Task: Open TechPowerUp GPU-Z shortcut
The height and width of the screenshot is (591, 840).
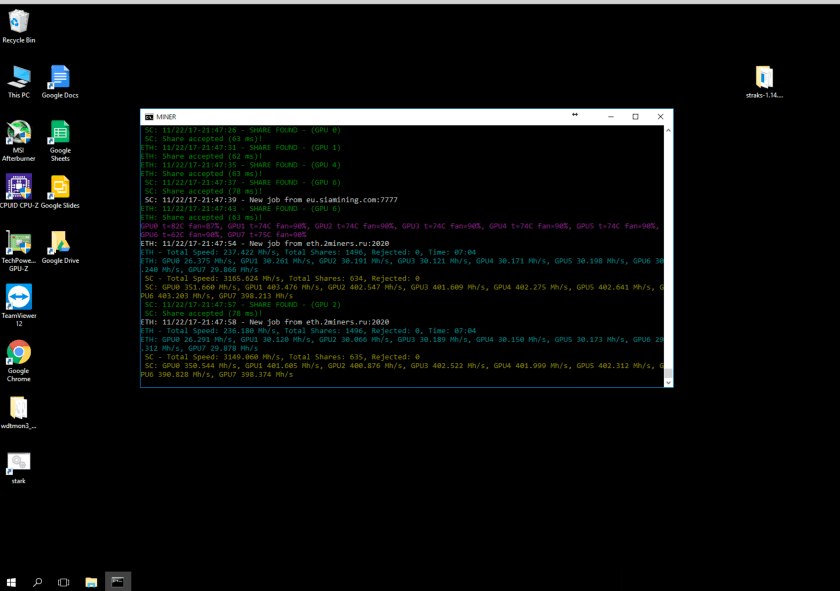Action: [x=18, y=243]
